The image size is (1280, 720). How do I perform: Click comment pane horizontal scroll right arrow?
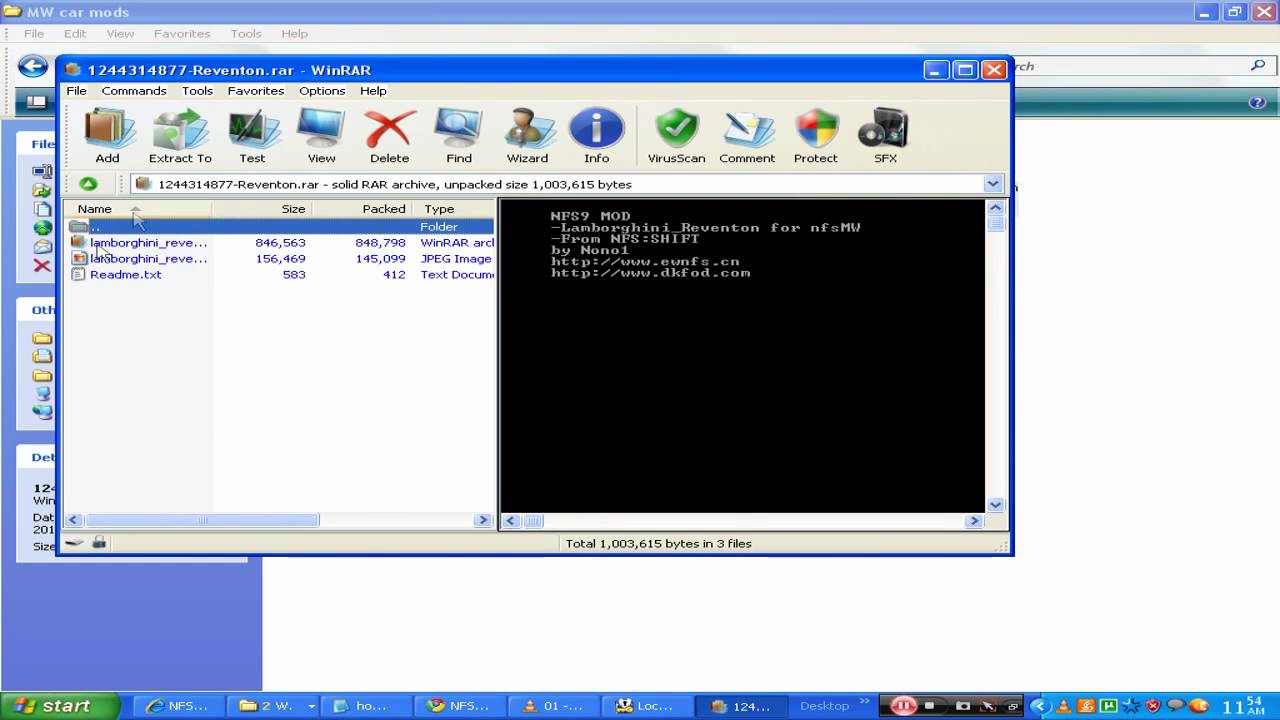coord(974,521)
